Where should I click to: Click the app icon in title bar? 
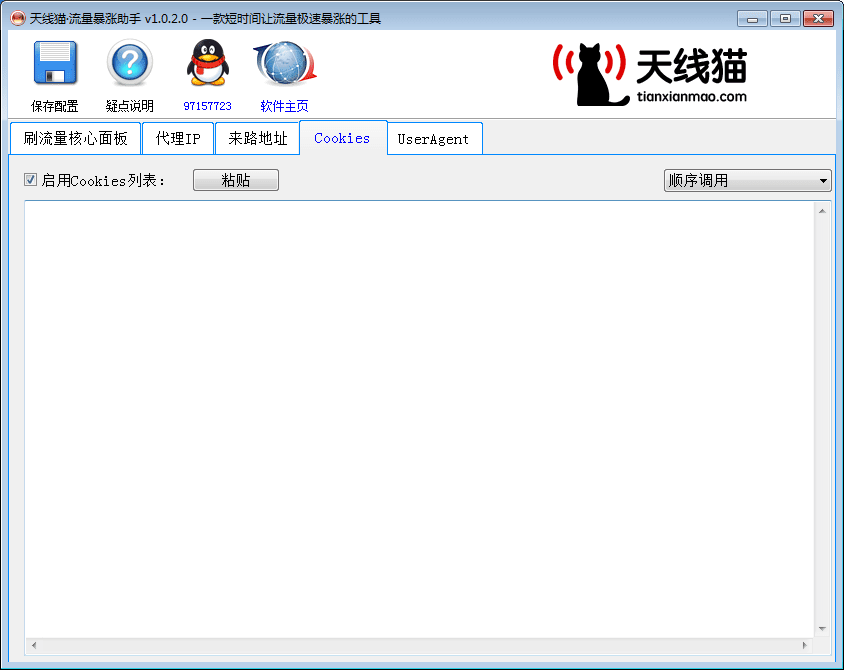click(18, 18)
